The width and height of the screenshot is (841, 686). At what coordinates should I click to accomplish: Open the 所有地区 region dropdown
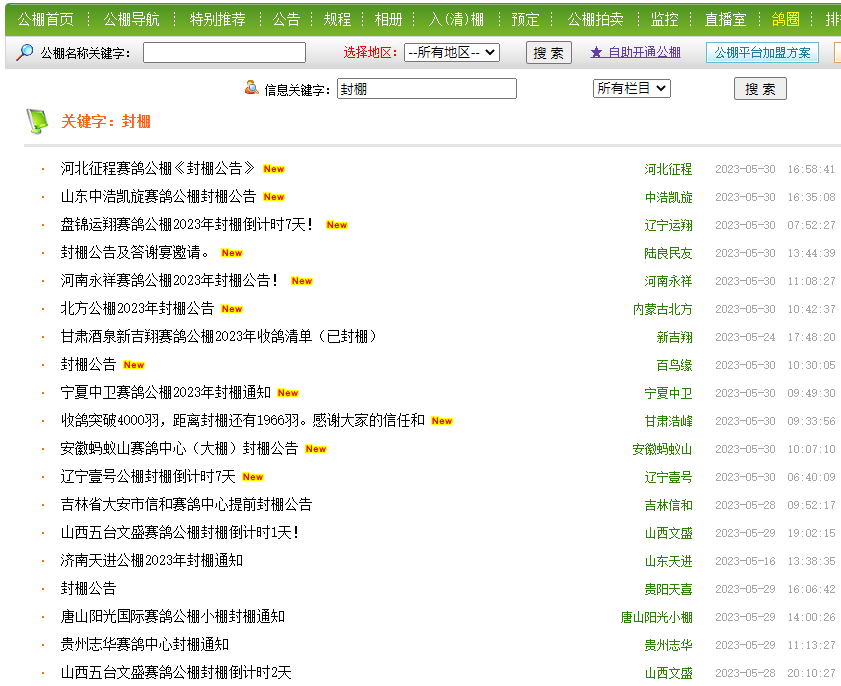pos(452,53)
